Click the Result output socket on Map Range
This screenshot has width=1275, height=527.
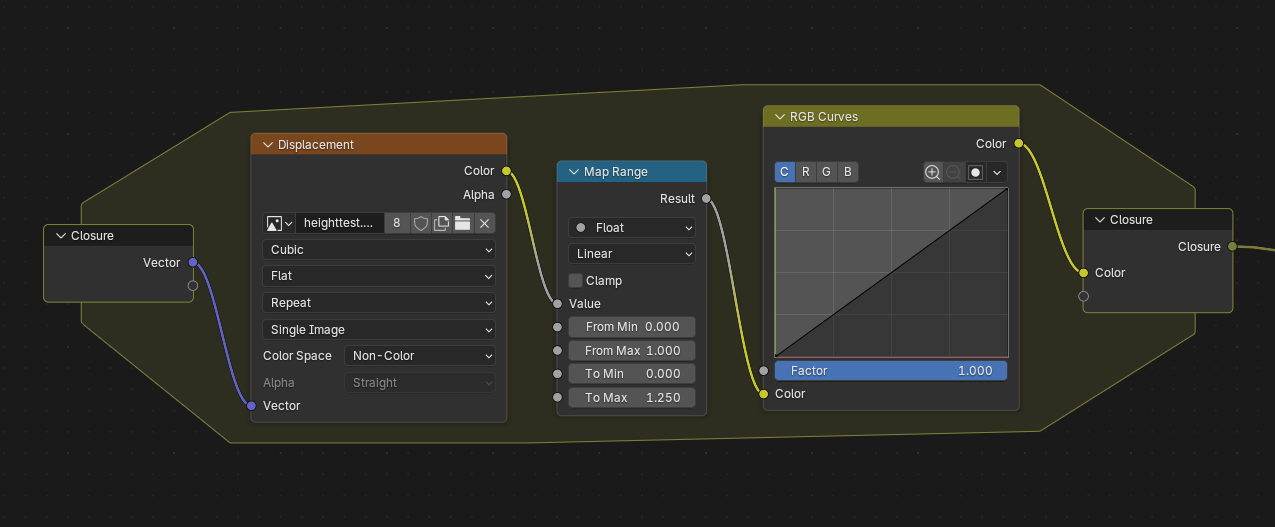click(x=706, y=199)
